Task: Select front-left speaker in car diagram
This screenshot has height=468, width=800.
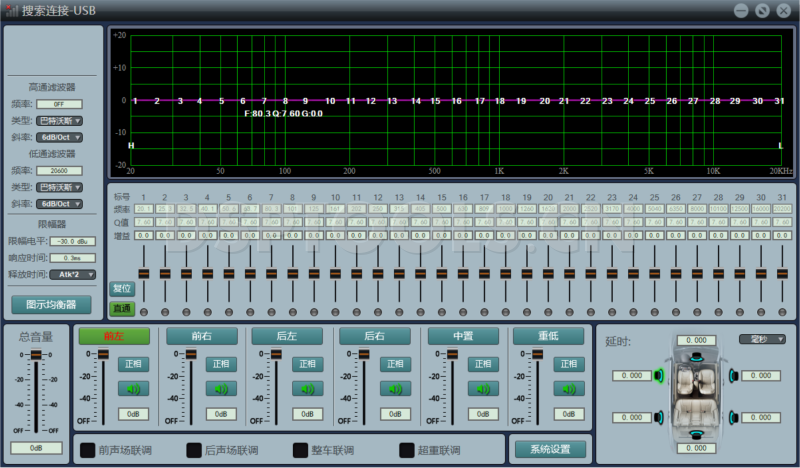Action: point(660,376)
